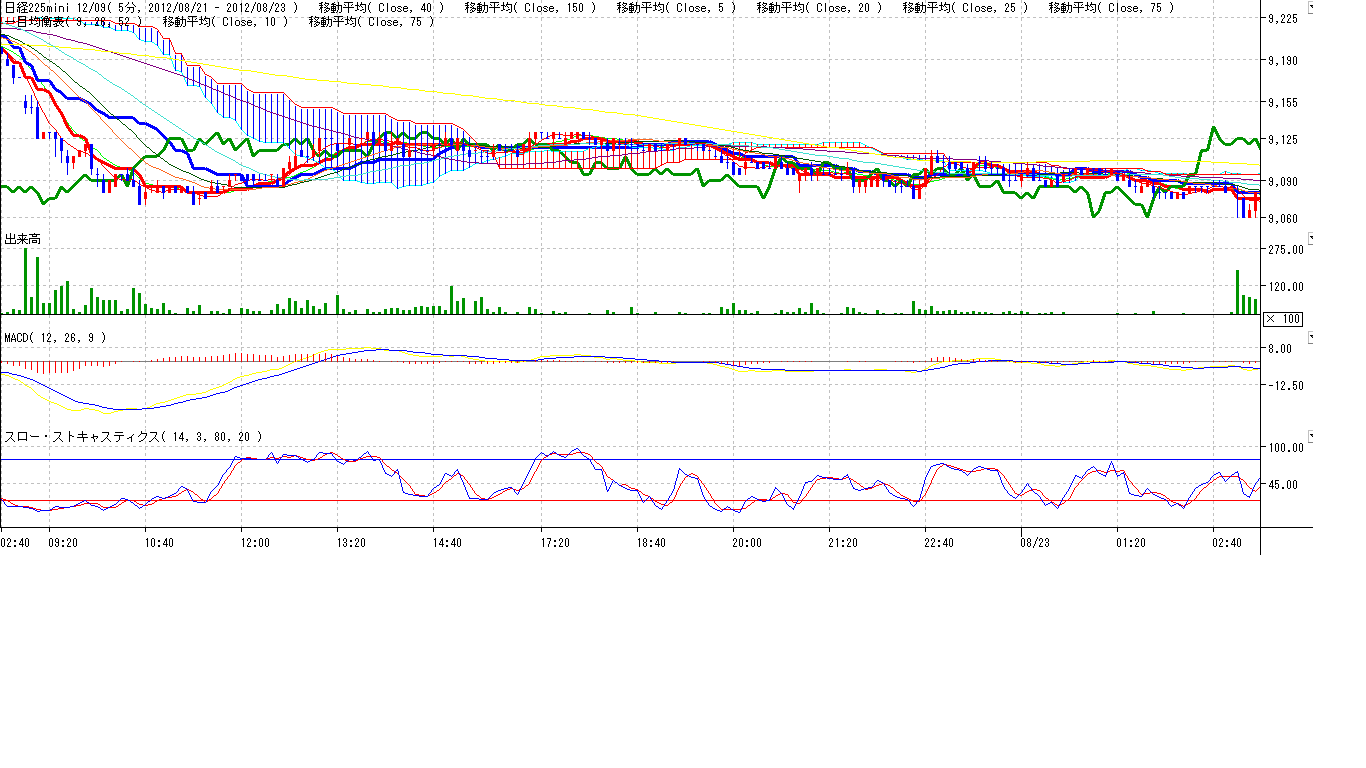Screen dimensions: 1366x768
Task: Click the 日均衡表 Ichimoku indicator label
Action: (78, 21)
